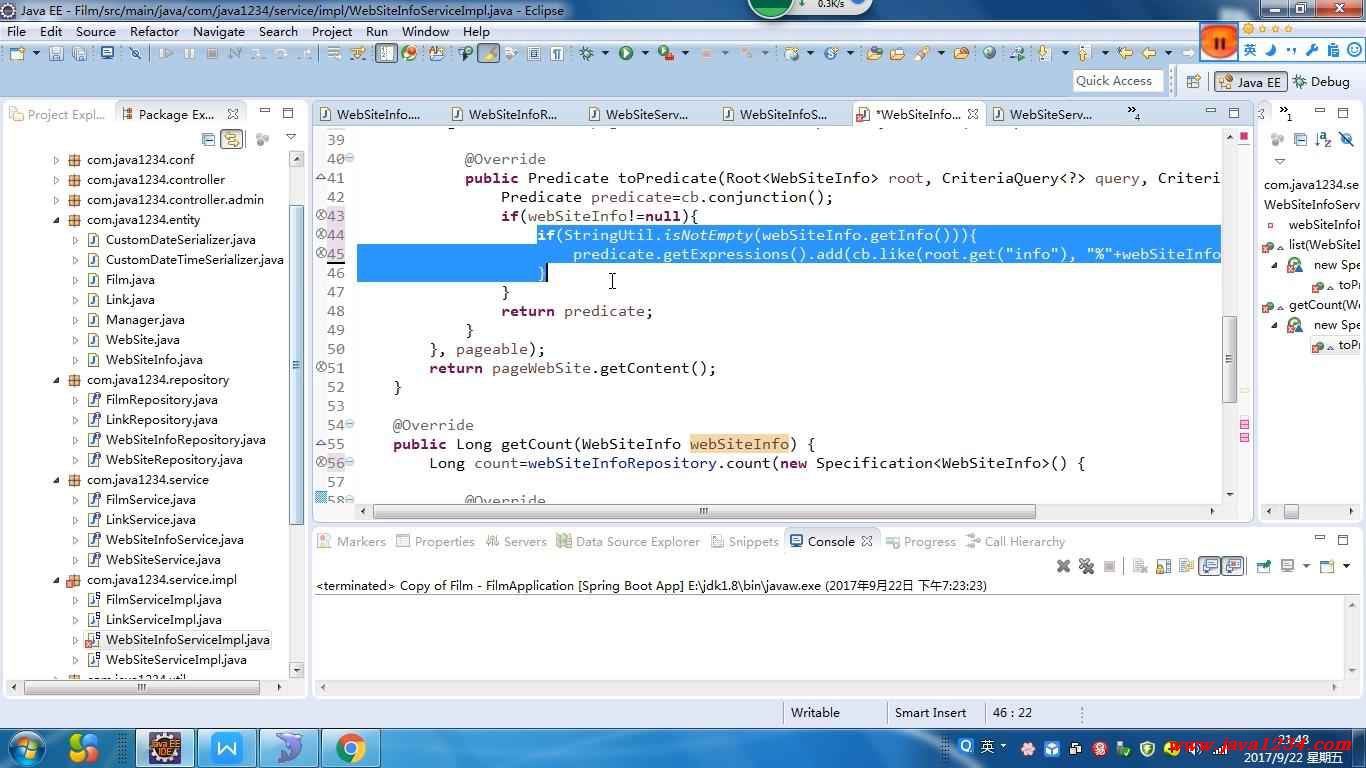This screenshot has width=1366, height=768.
Task: Fold the method at line 40
Action: [x=349, y=158]
